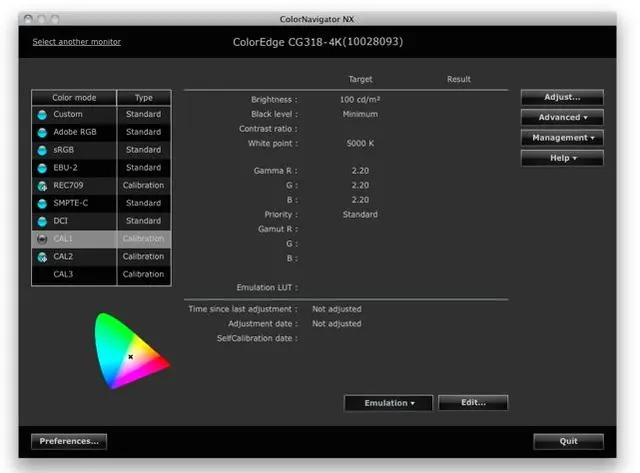The height and width of the screenshot is (473, 640).
Task: Select the SMPTE-C color mode
Action: point(101,203)
